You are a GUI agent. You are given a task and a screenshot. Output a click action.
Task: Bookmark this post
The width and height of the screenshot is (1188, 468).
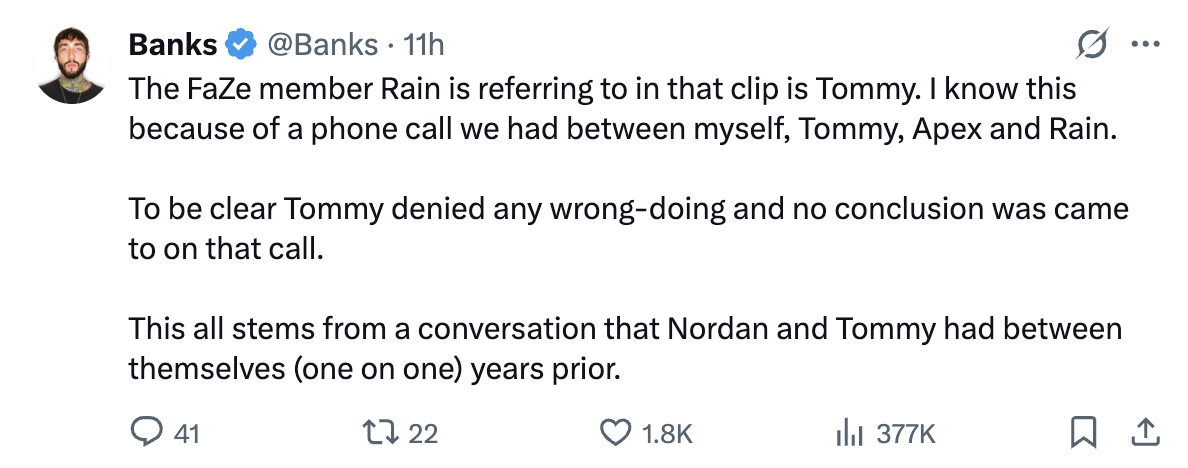coord(1082,432)
